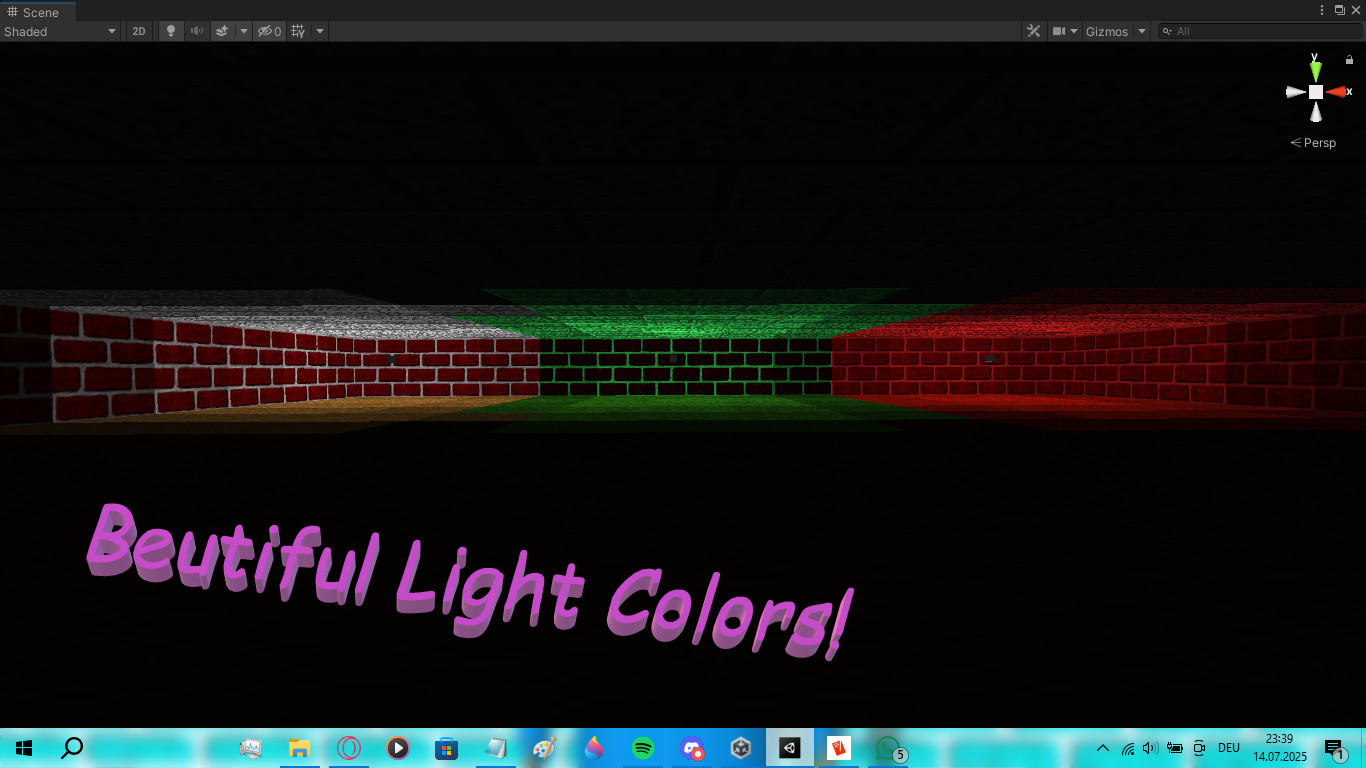Open scene camera settings with the camera icon
The image size is (1366, 768).
point(1058,31)
